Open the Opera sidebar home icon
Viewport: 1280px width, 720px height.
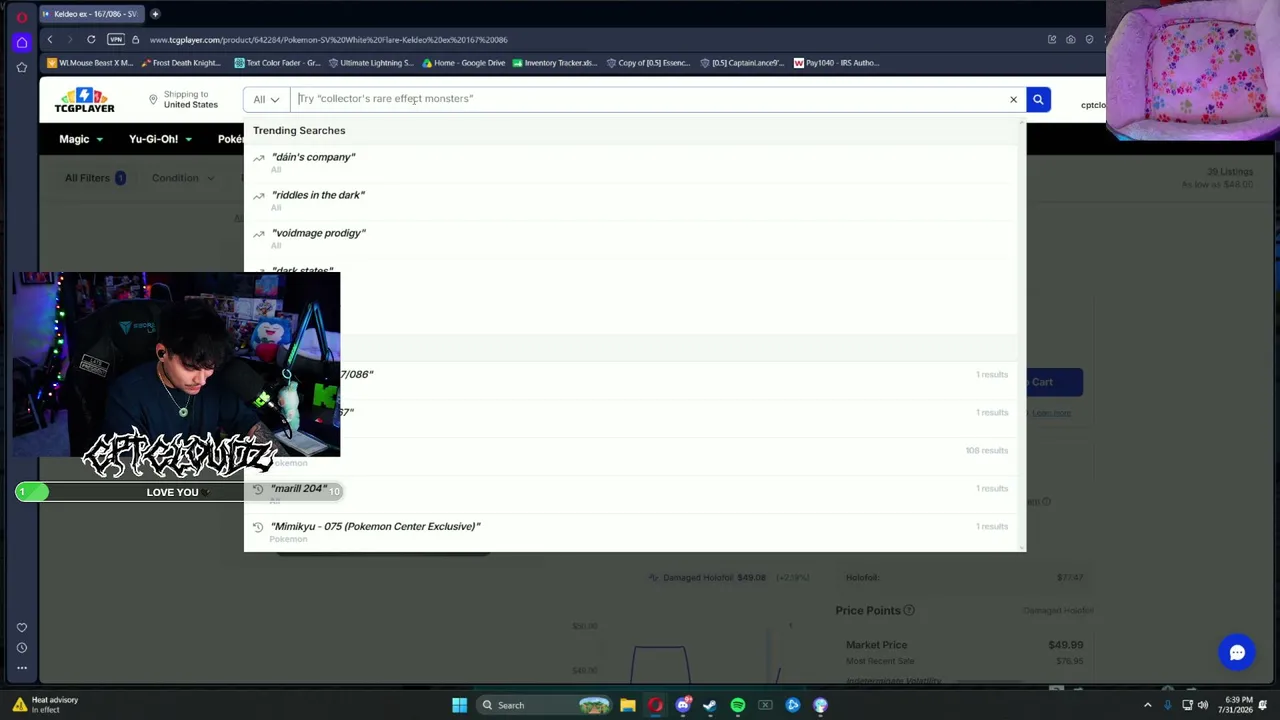click(22, 42)
